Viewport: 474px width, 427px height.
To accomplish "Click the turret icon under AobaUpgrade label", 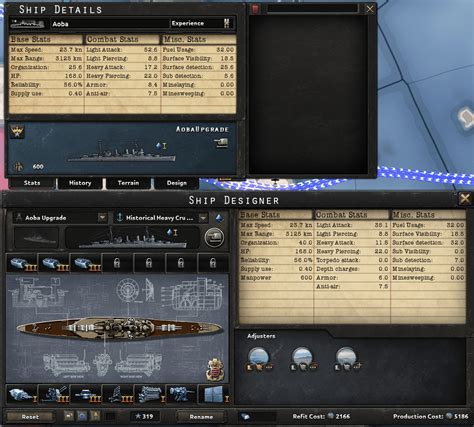I will 221,143.
